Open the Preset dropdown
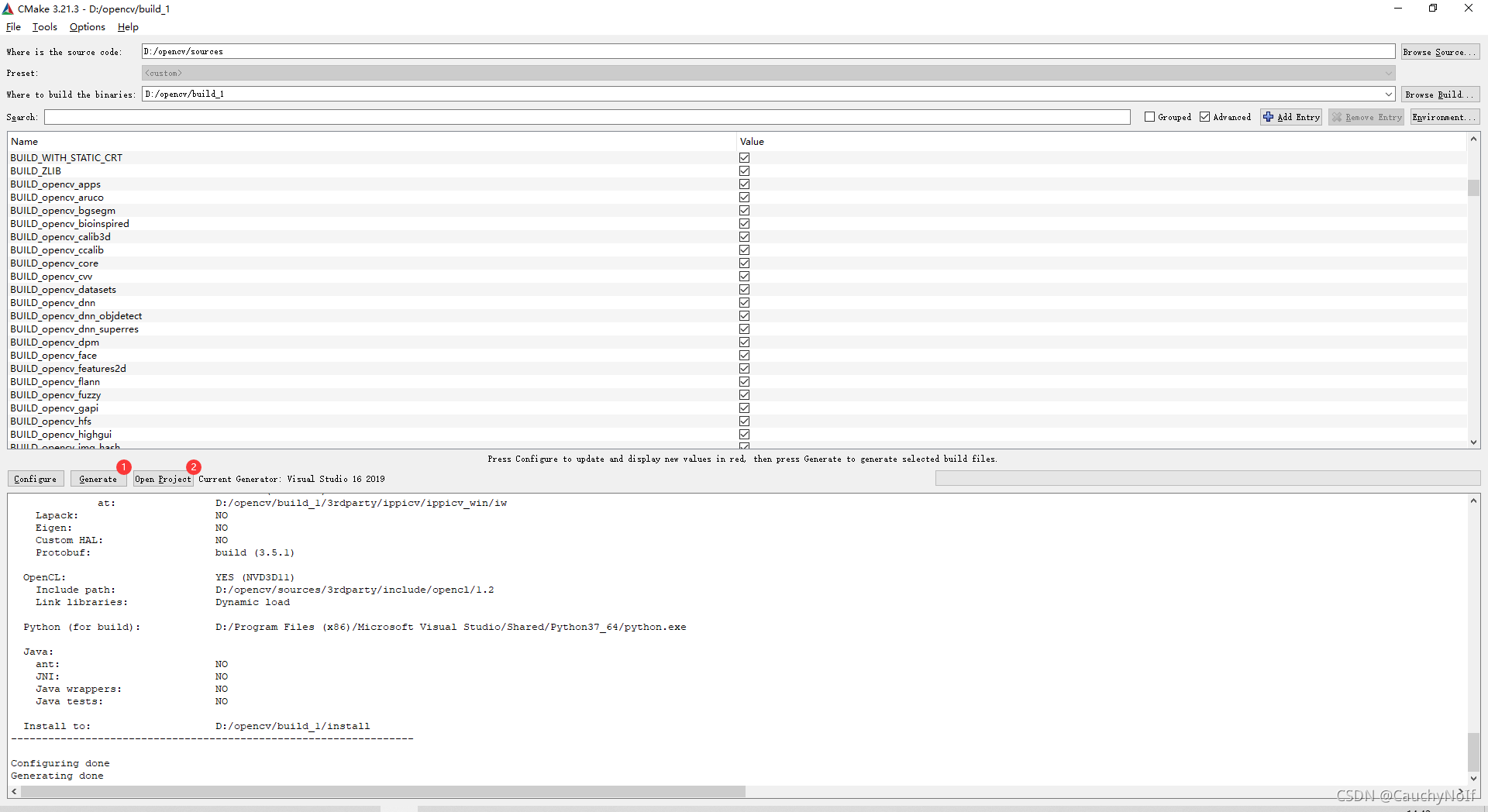Viewport: 1488px width, 812px height. pyautogui.click(x=1387, y=73)
